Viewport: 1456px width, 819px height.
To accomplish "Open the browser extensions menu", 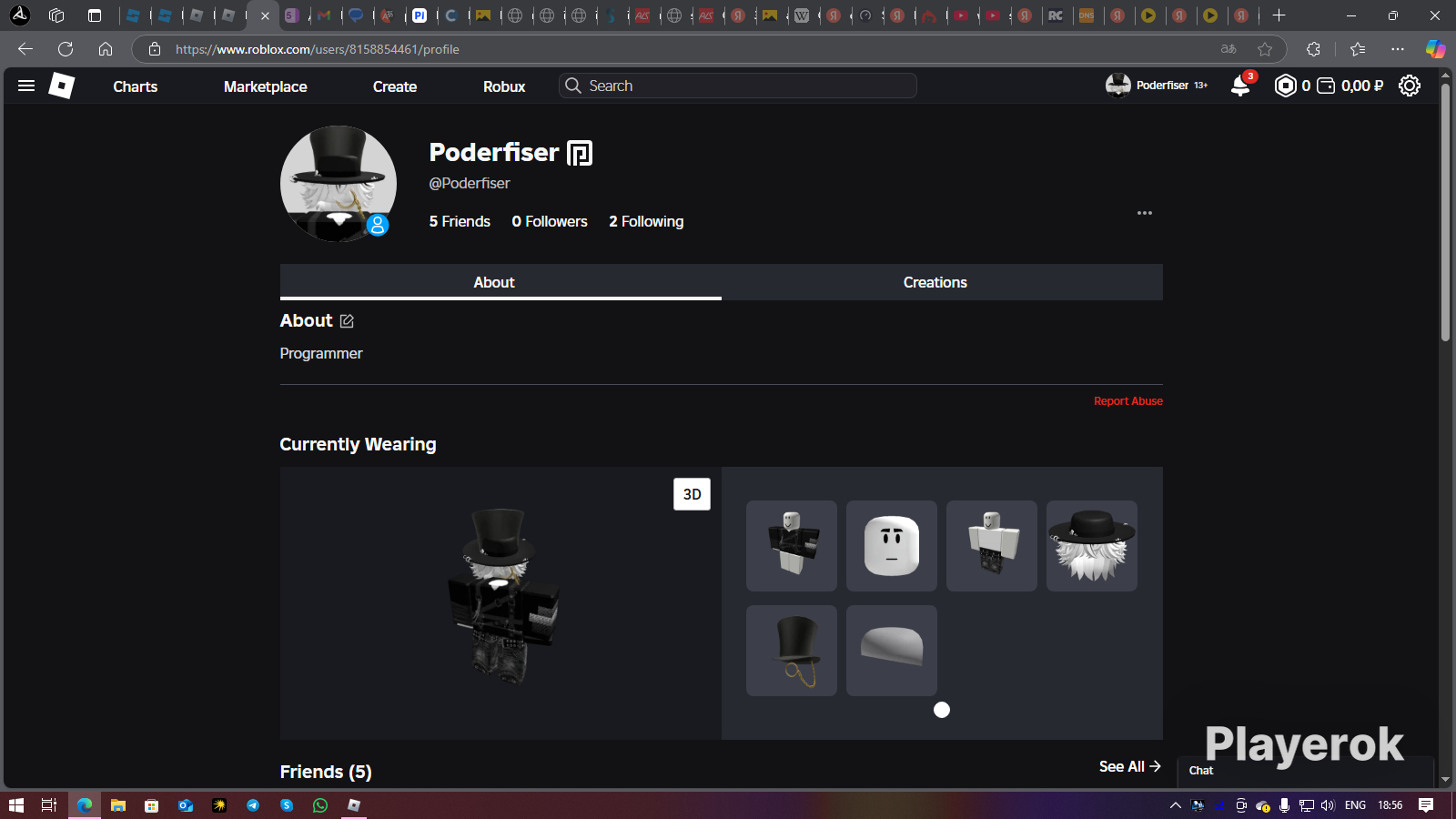I will [x=1313, y=49].
